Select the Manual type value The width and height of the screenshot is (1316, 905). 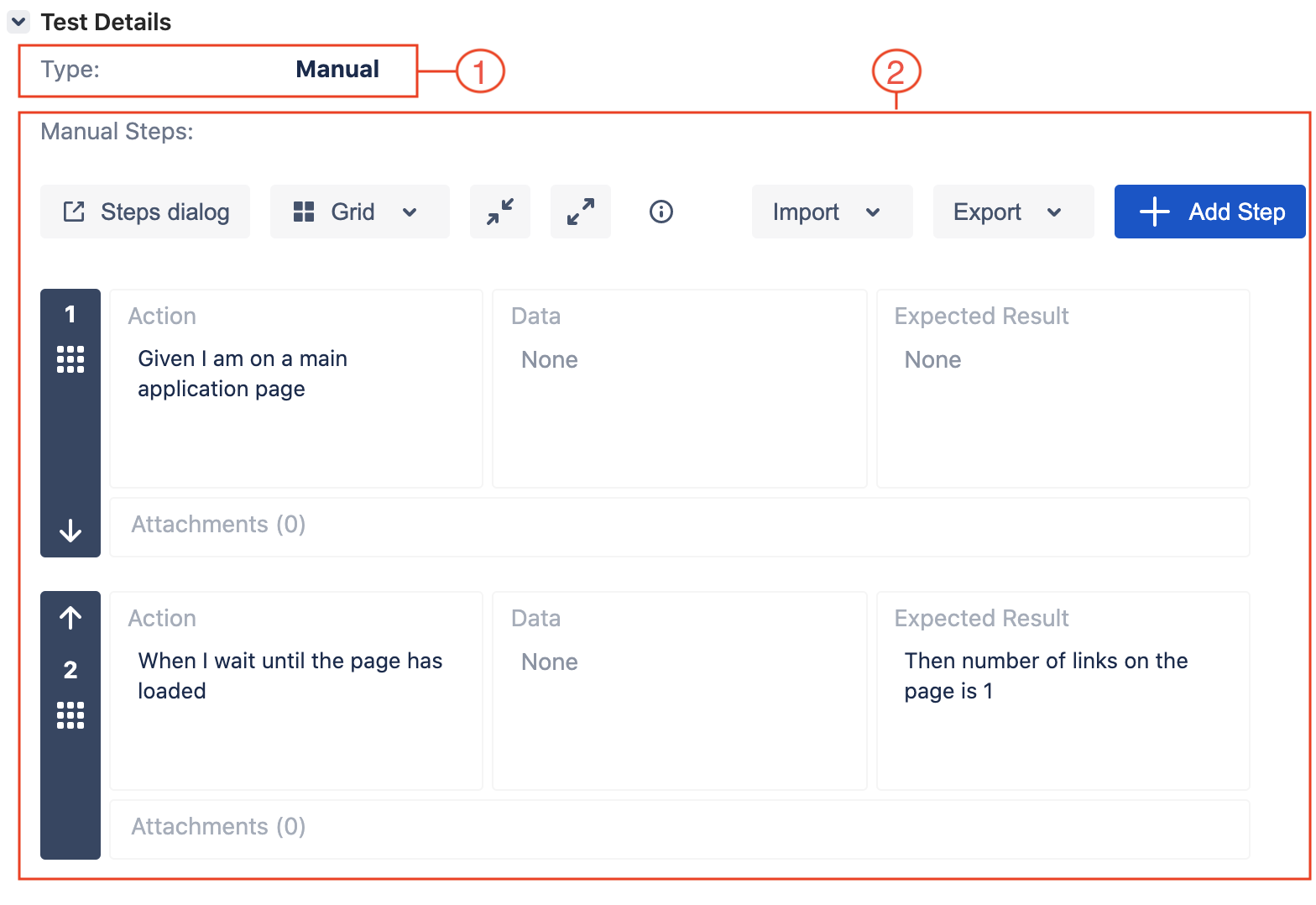click(337, 69)
